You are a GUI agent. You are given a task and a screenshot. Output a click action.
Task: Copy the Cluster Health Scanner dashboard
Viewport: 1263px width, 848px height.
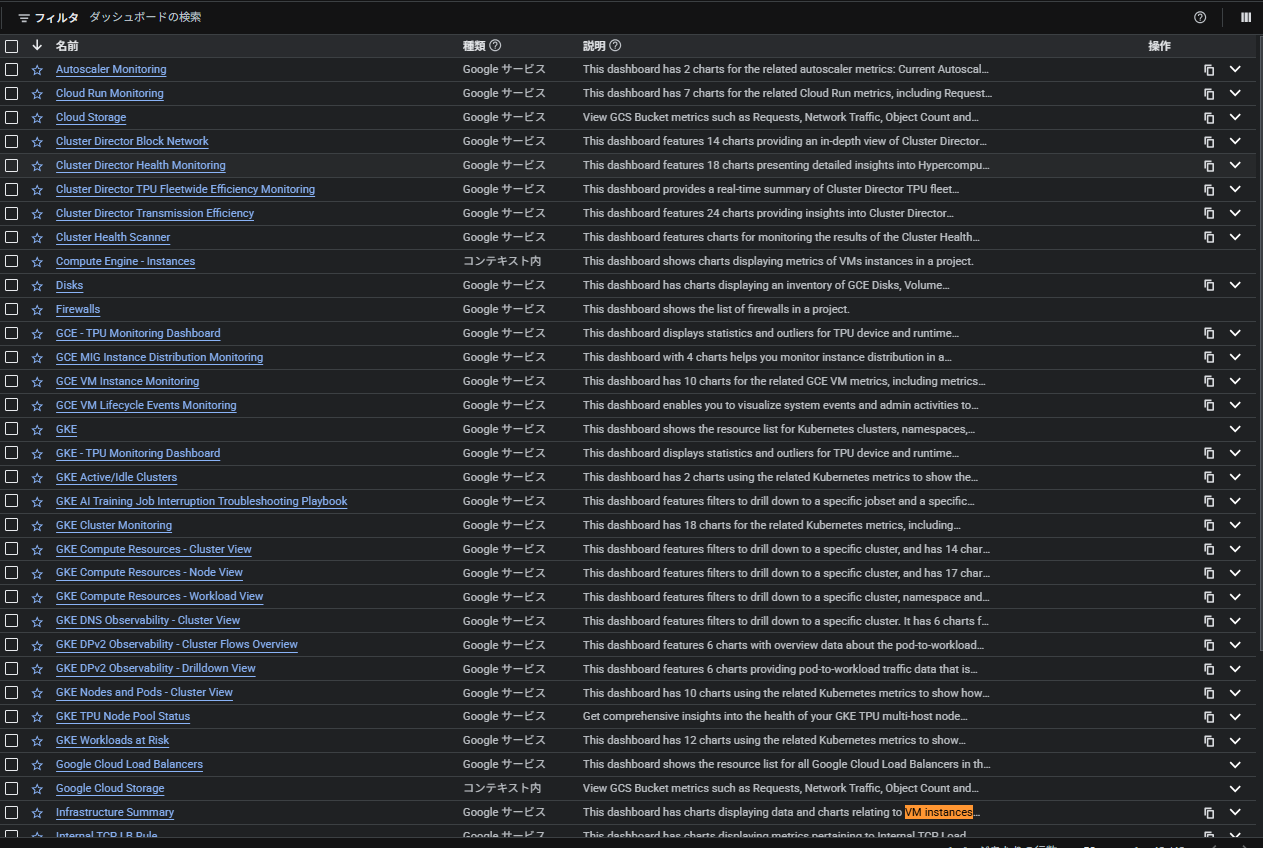1209,238
